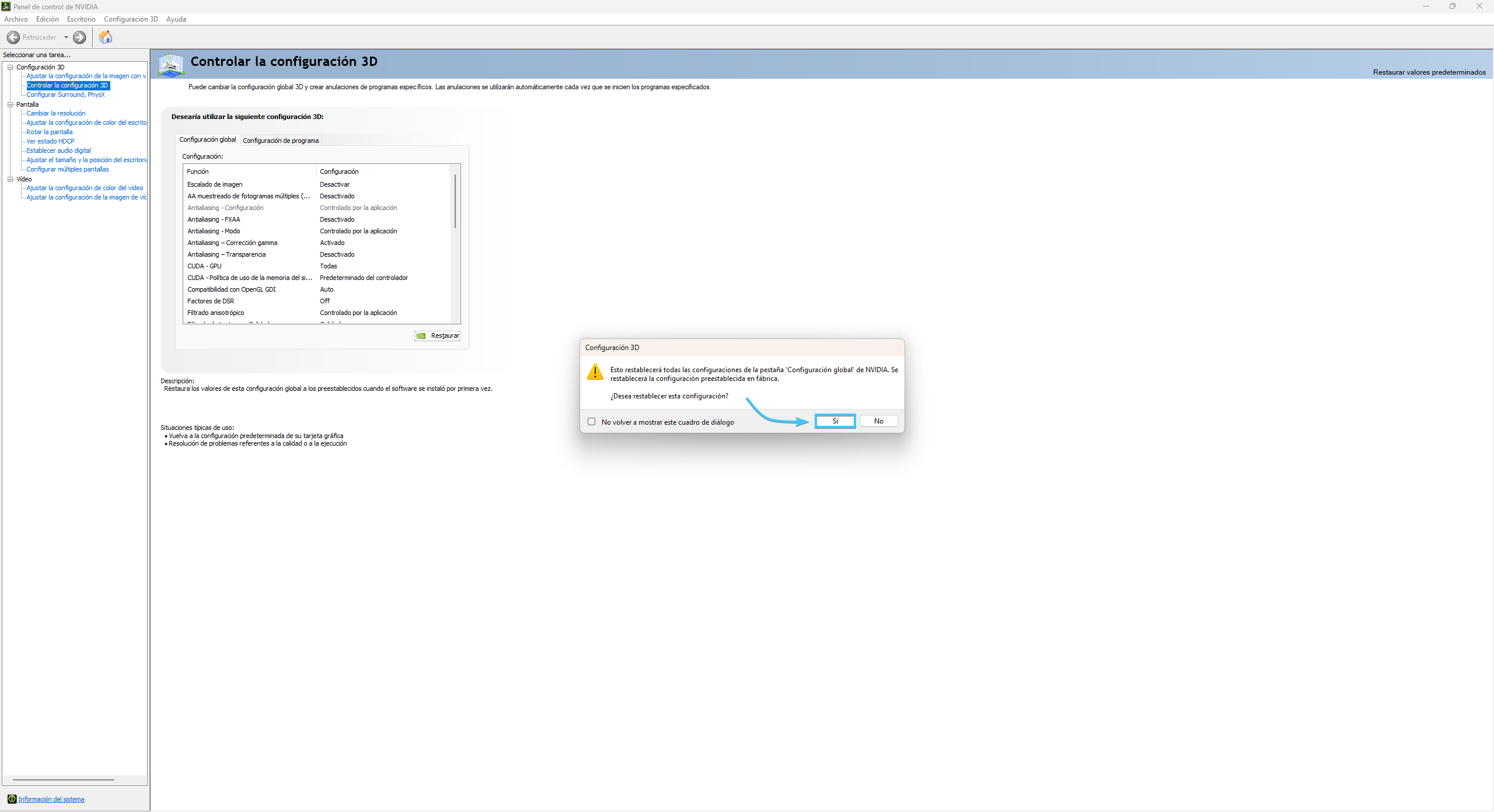Collapse the Pantalla tree node

click(x=10, y=104)
